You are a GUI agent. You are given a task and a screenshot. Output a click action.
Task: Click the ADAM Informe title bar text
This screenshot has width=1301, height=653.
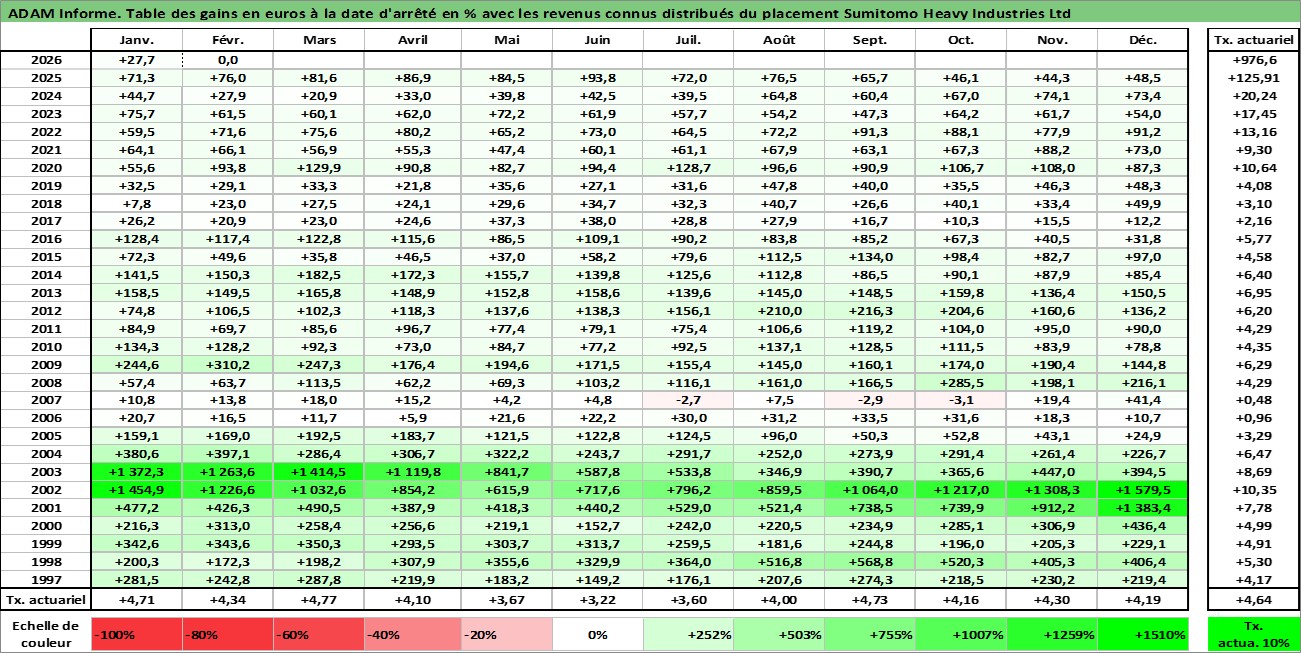[x=538, y=14]
